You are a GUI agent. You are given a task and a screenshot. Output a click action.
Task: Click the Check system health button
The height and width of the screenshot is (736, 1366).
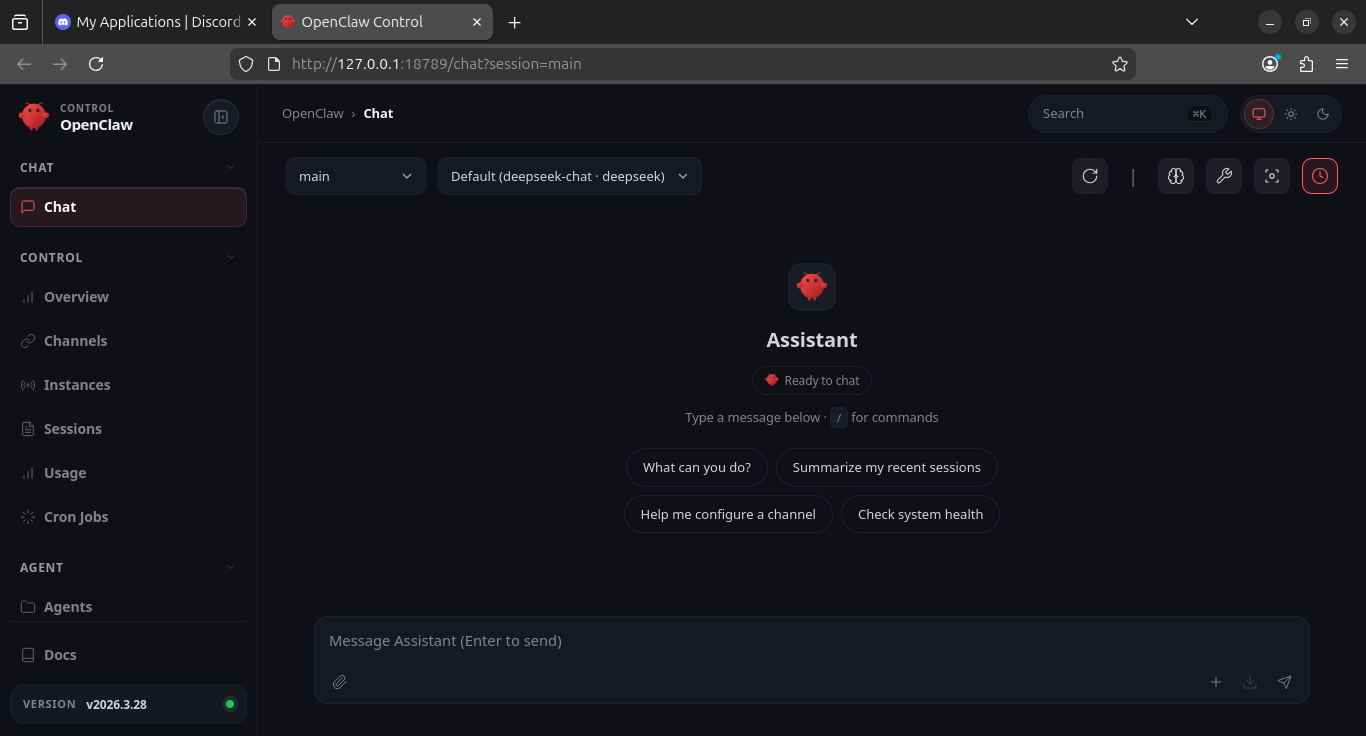(920, 514)
